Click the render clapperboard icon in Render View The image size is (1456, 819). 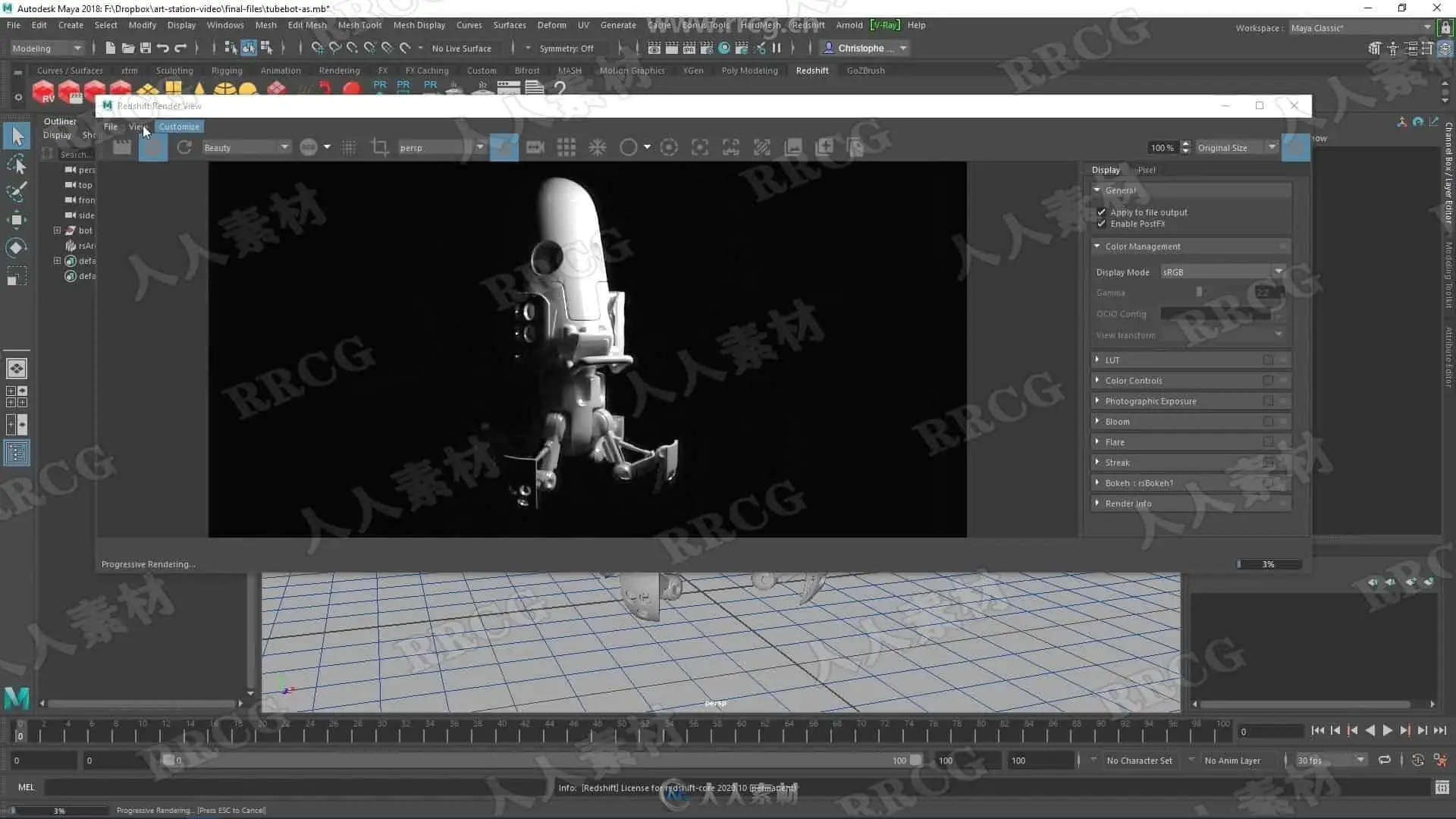click(x=122, y=147)
